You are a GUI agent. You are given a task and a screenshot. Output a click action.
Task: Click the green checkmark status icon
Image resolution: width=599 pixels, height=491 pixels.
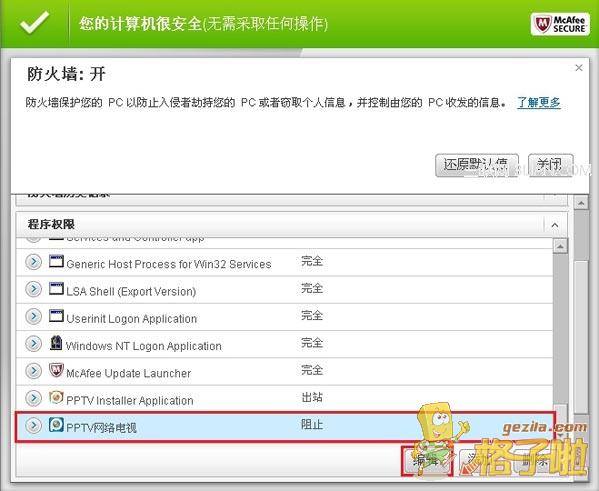[x=35, y=22]
